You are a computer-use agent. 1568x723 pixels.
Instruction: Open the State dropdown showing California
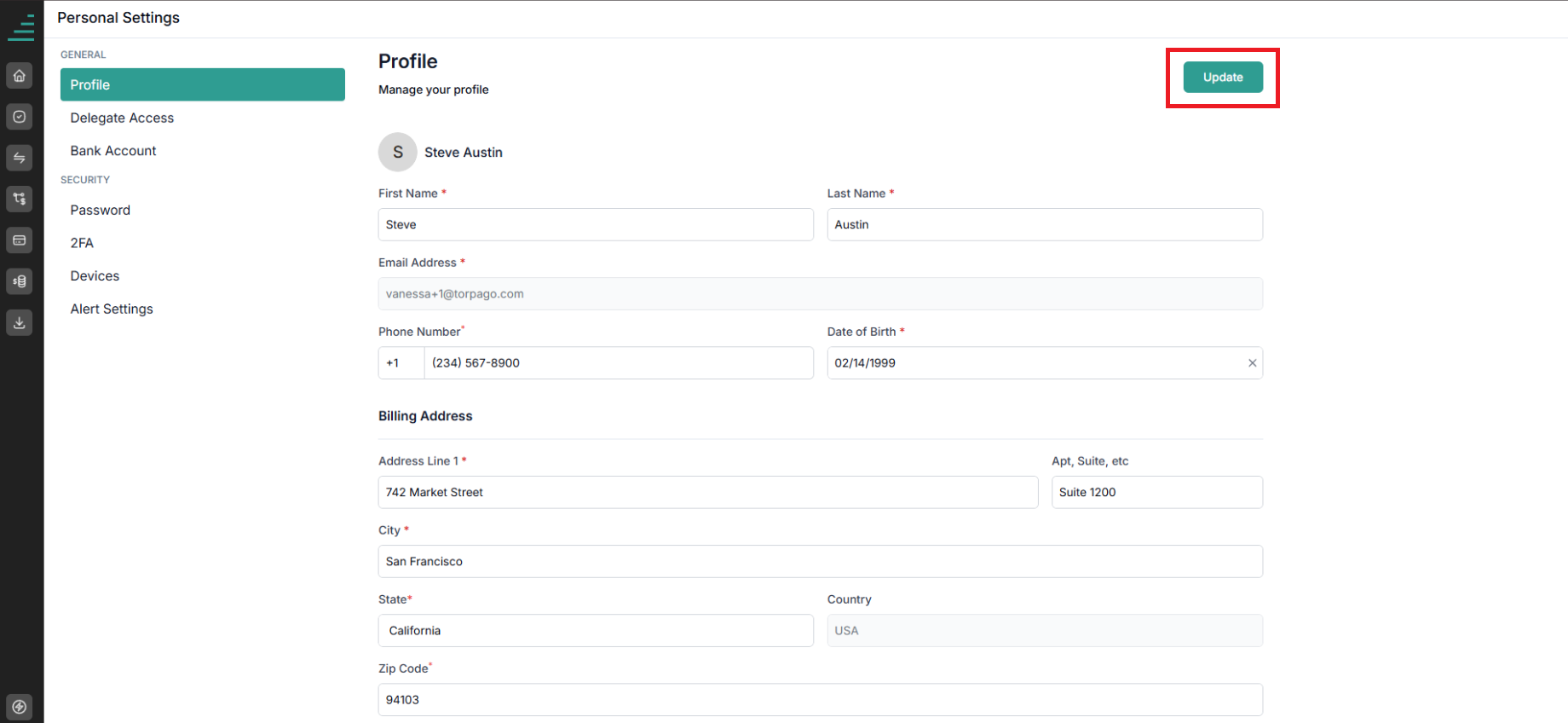click(596, 631)
